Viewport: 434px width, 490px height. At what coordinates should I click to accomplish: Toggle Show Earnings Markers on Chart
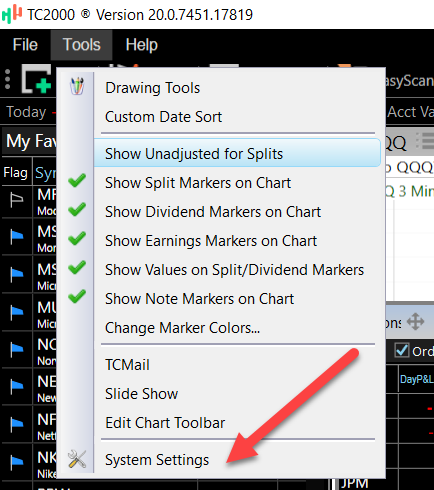click(x=211, y=241)
